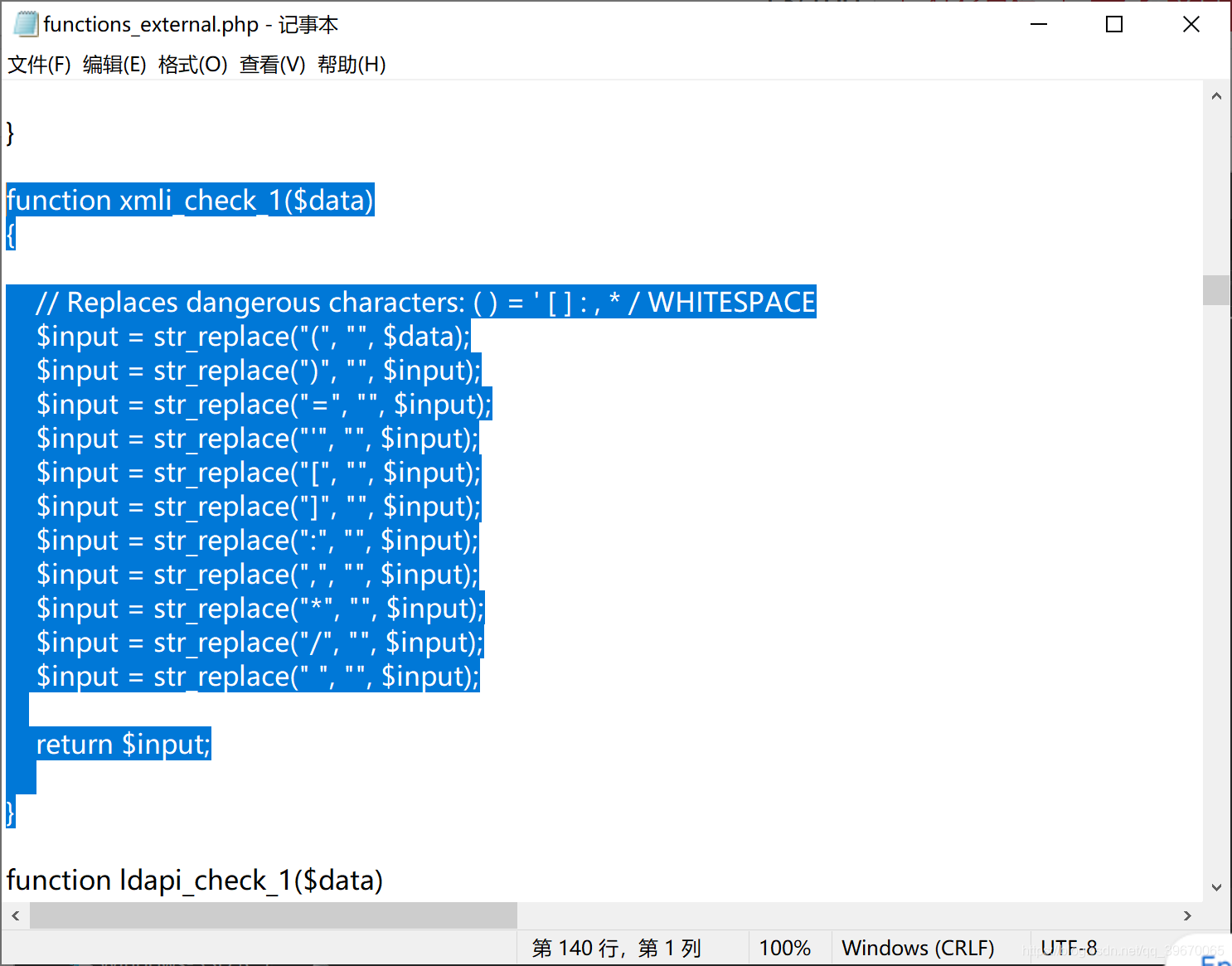Image resolution: width=1232 pixels, height=966 pixels.
Task: Click the horizontal scrollbar right arrow
Action: (x=1187, y=915)
